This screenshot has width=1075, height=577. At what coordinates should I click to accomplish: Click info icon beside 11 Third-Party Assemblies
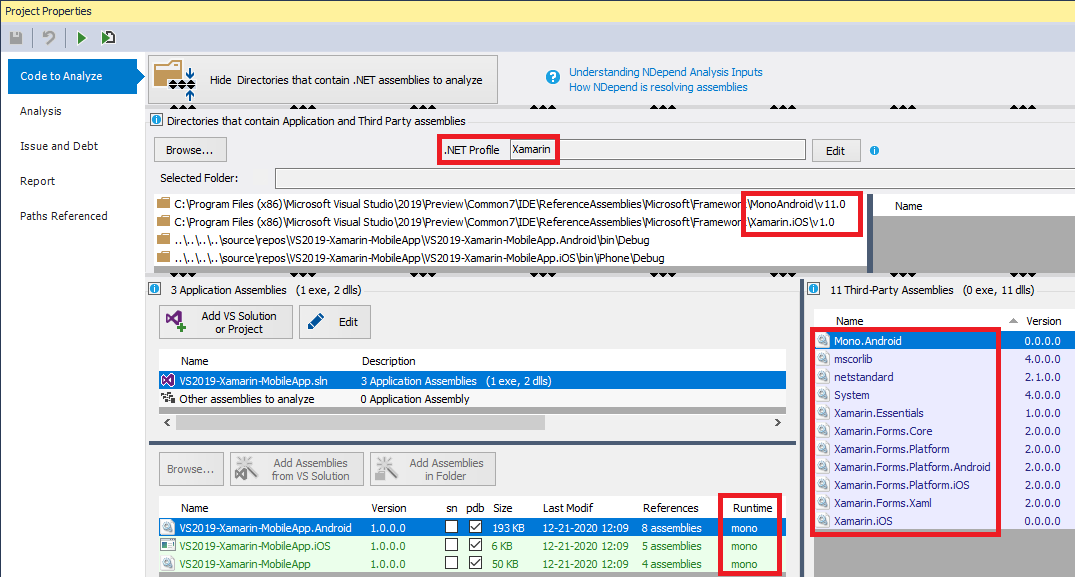[814, 289]
